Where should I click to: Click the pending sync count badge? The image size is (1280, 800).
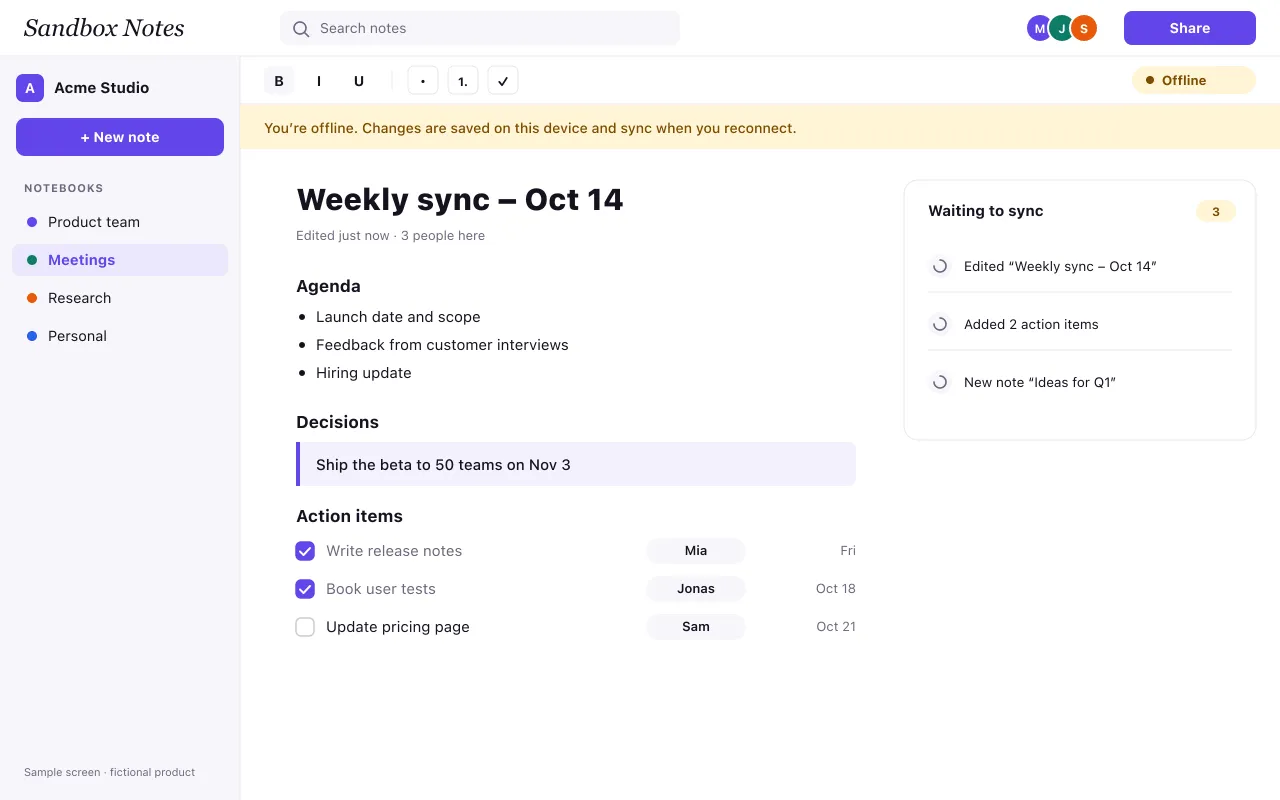click(x=1216, y=211)
